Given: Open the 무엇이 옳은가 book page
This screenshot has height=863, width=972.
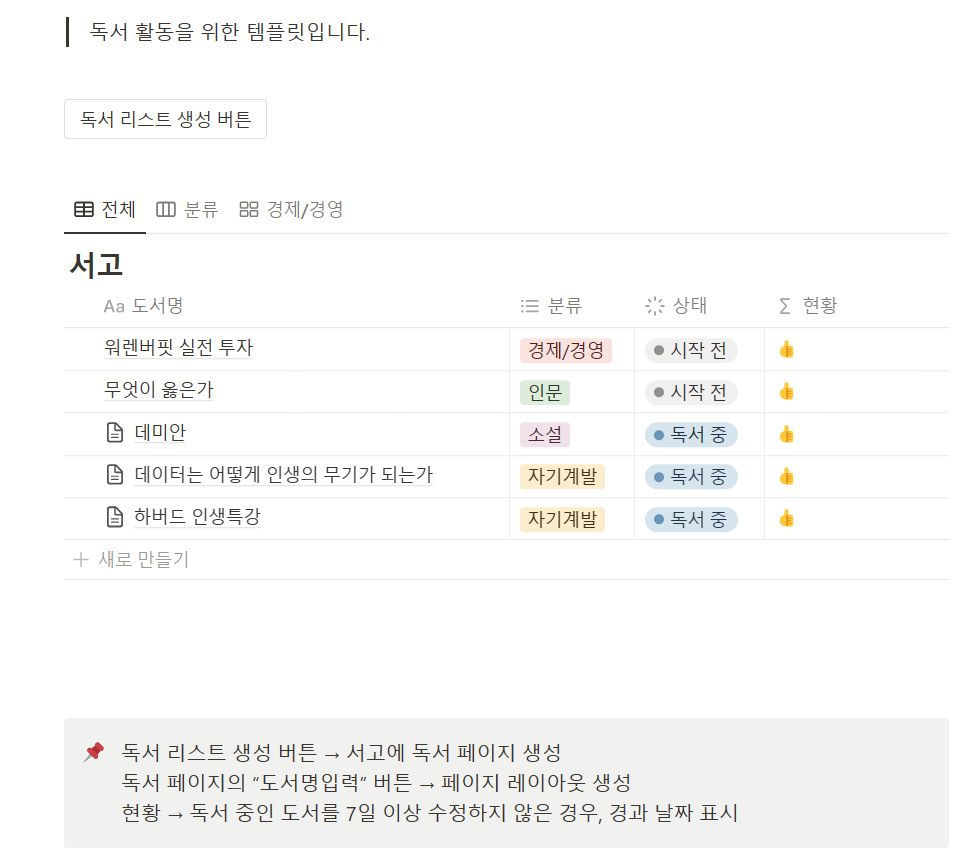Looking at the screenshot, I should click(x=159, y=391).
